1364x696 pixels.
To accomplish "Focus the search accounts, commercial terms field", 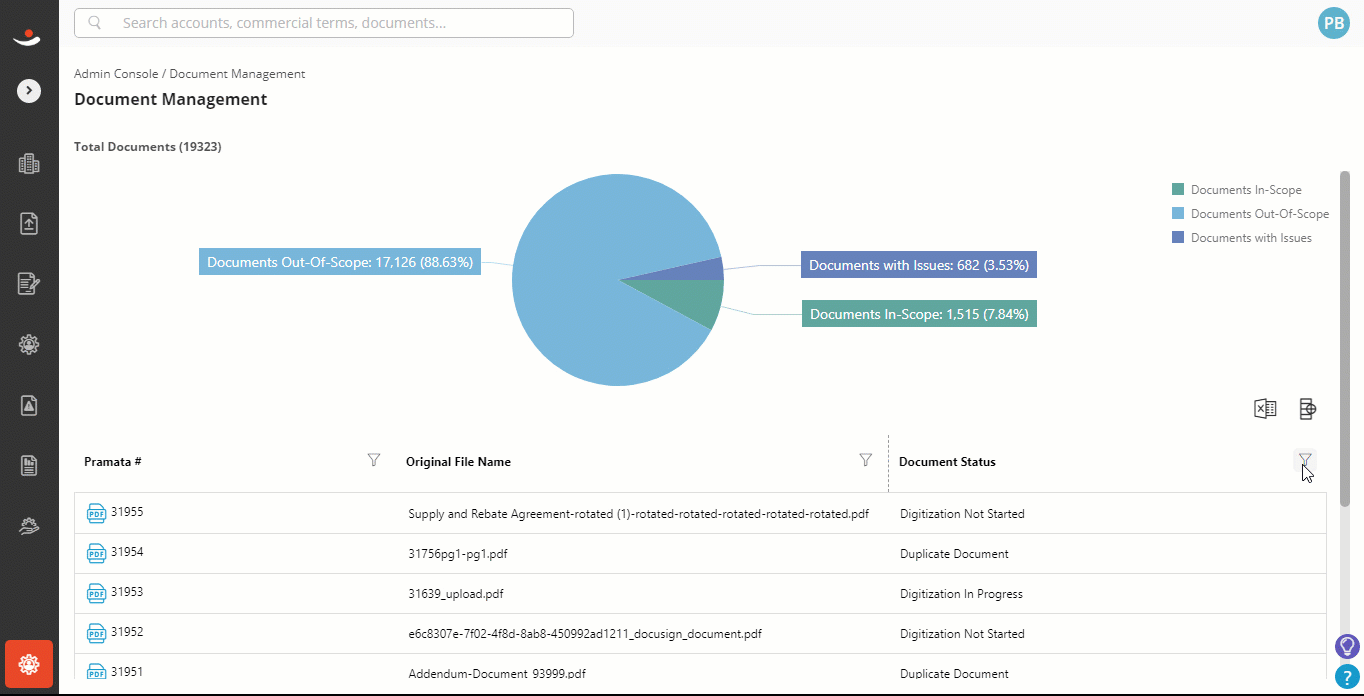I will click(324, 23).
